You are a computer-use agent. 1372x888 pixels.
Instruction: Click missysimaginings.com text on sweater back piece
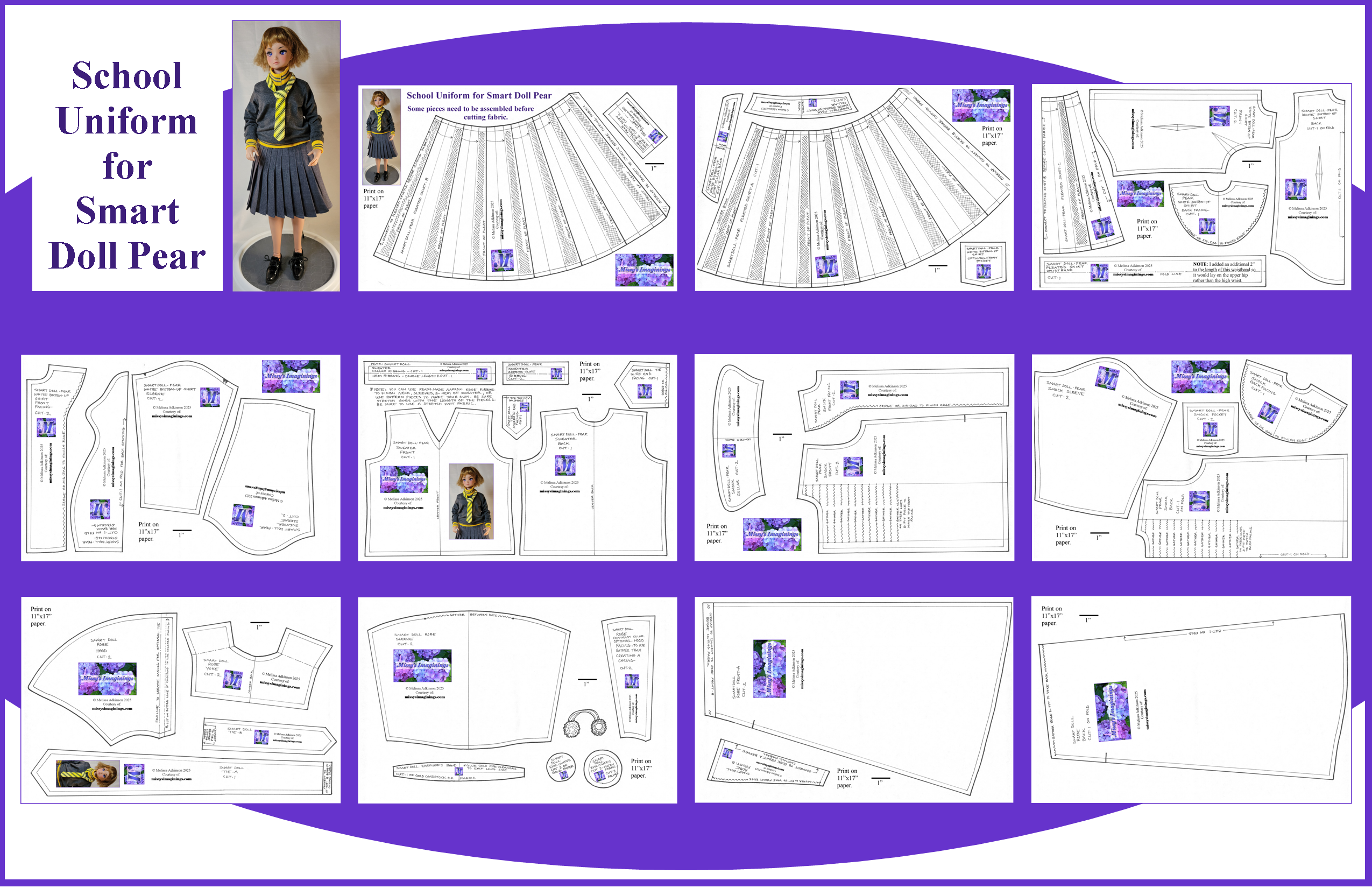point(559,491)
